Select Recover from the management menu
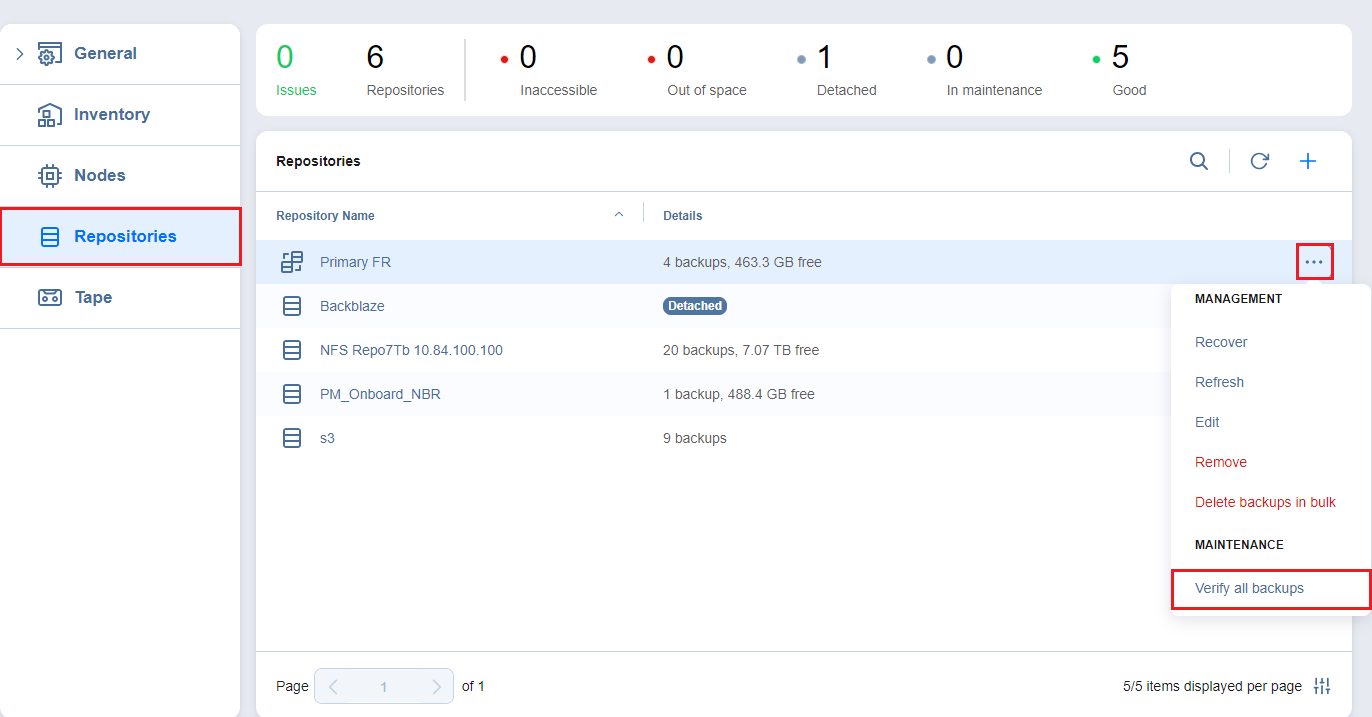 [1220, 341]
